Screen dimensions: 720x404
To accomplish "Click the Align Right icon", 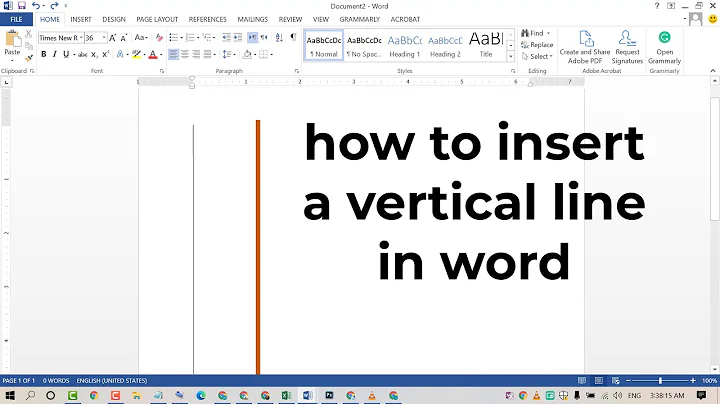I will pos(196,55).
